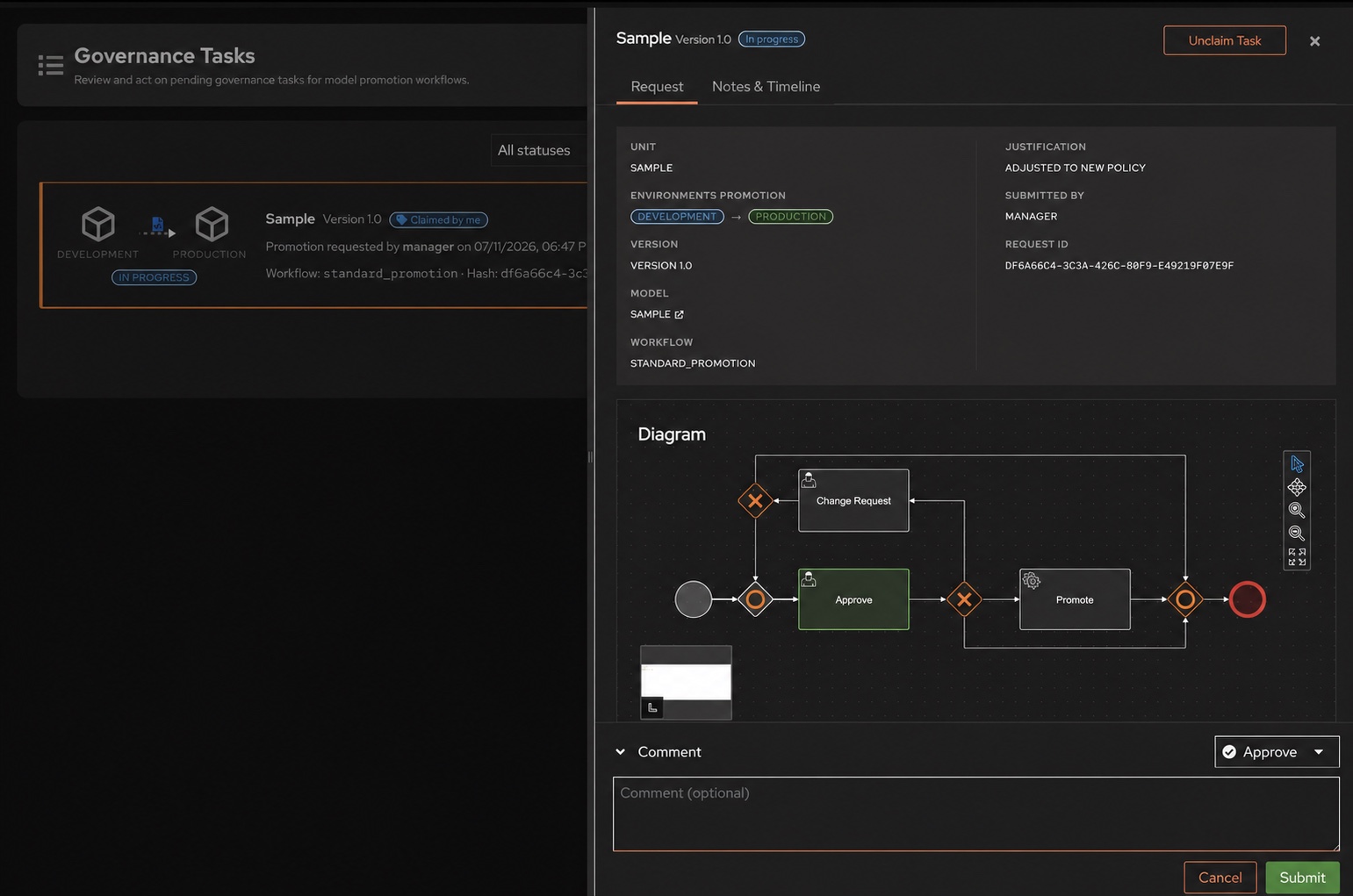1353x896 pixels.
Task: Click the user icon on Change Request node
Action: coord(809,480)
